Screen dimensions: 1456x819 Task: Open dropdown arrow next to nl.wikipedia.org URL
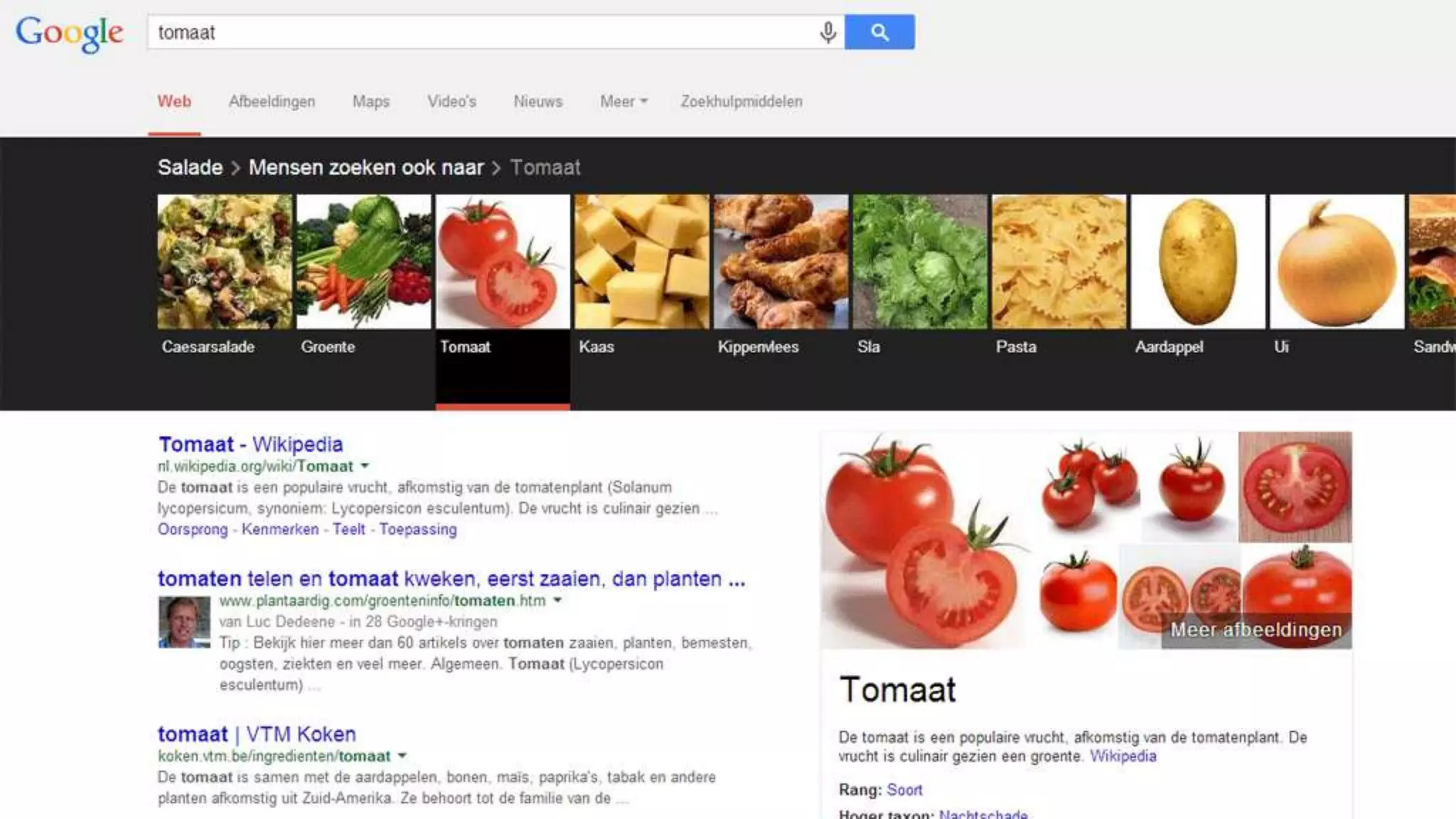tap(365, 466)
